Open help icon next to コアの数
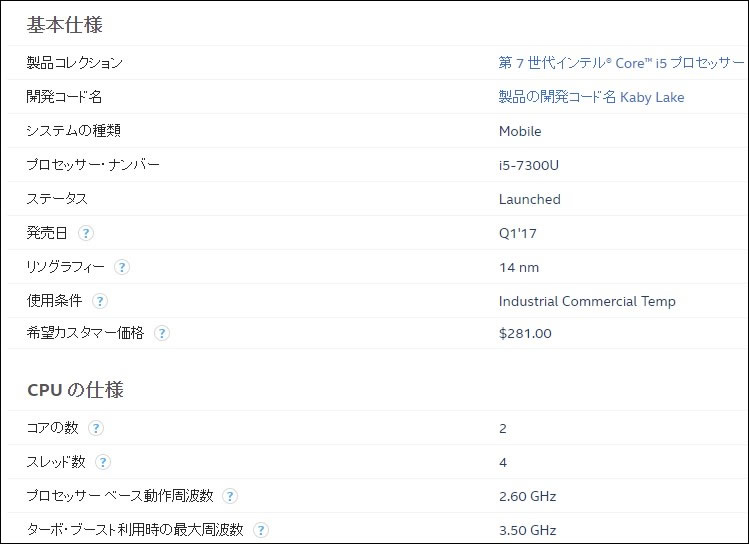 click(96, 428)
